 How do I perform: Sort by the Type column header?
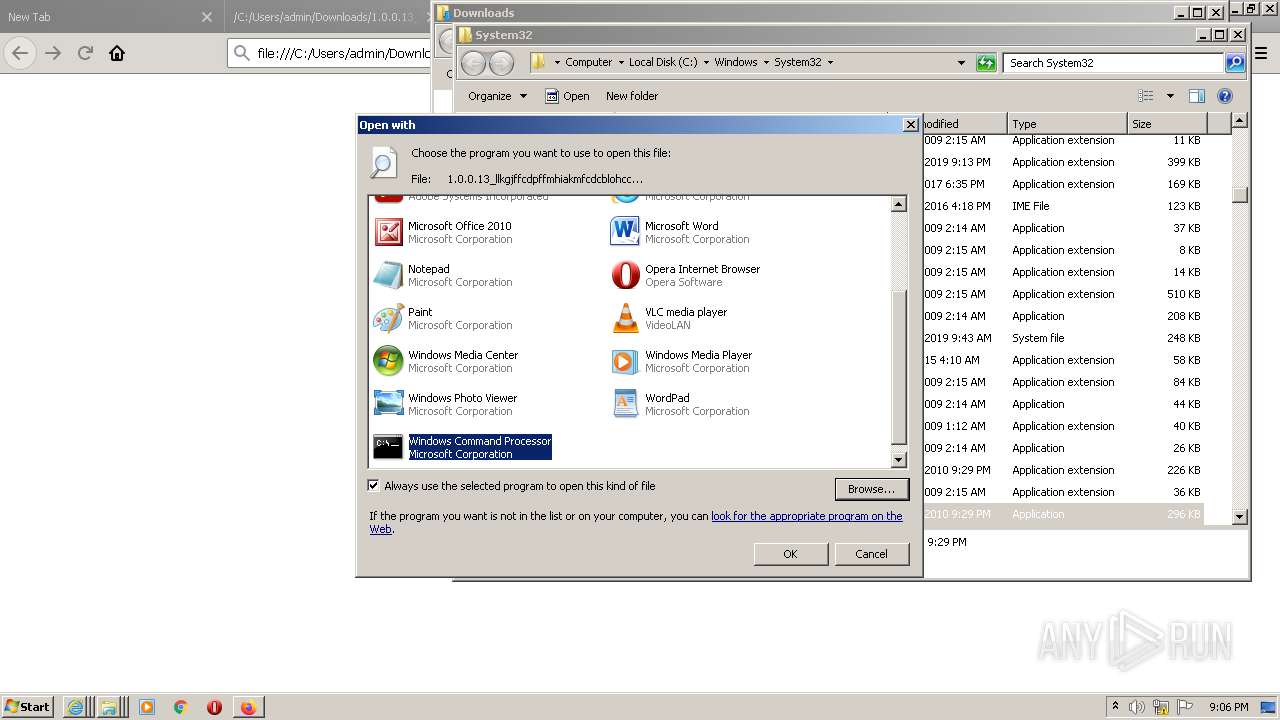point(1067,124)
